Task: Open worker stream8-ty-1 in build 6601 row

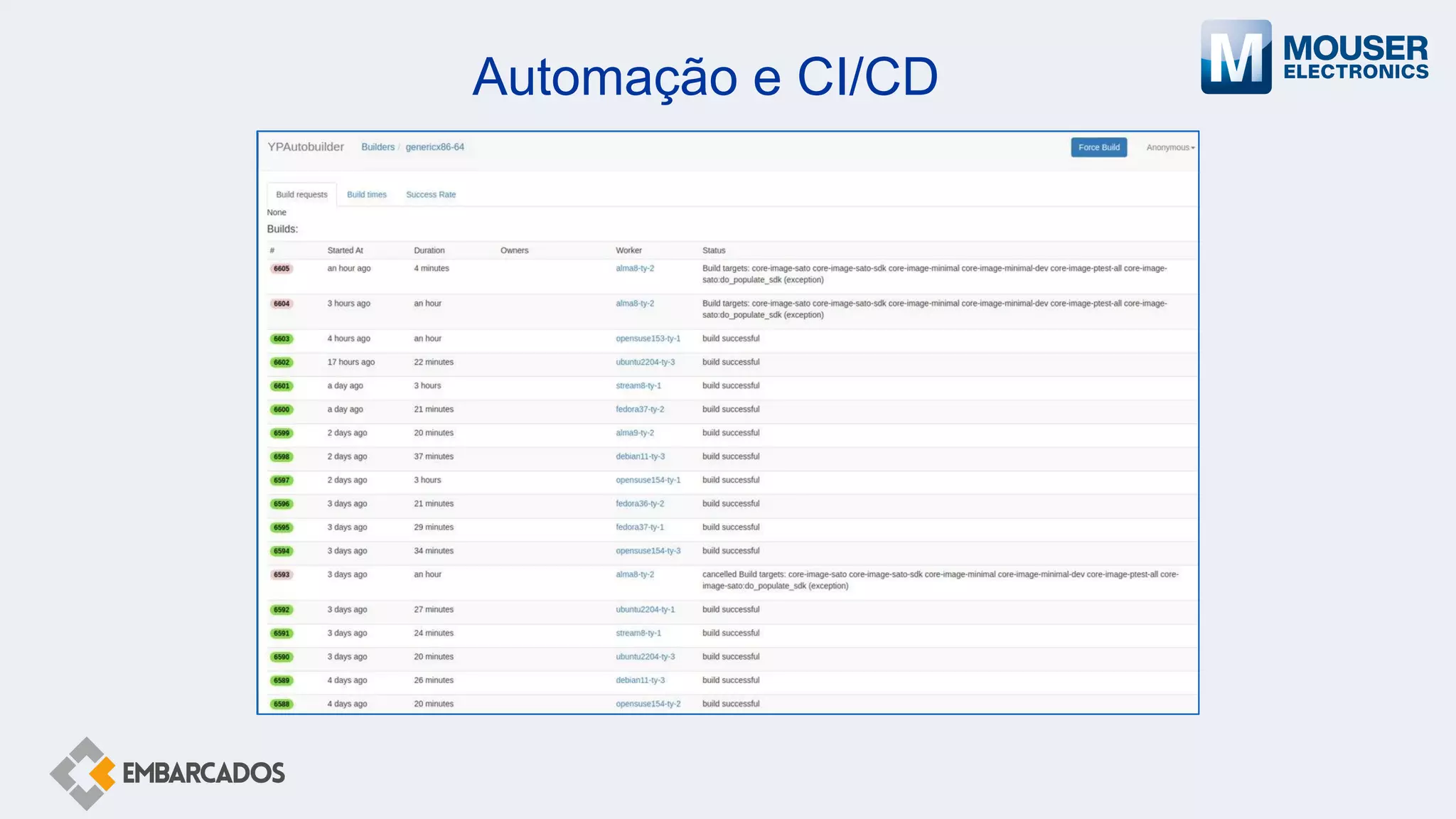Action: [638, 385]
